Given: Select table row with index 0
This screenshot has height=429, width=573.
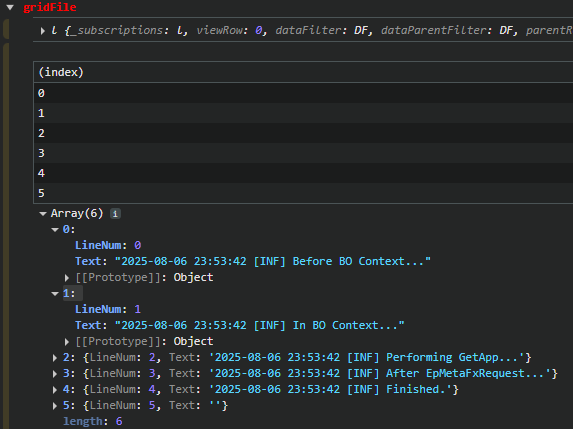Looking at the screenshot, I should coord(303,93).
